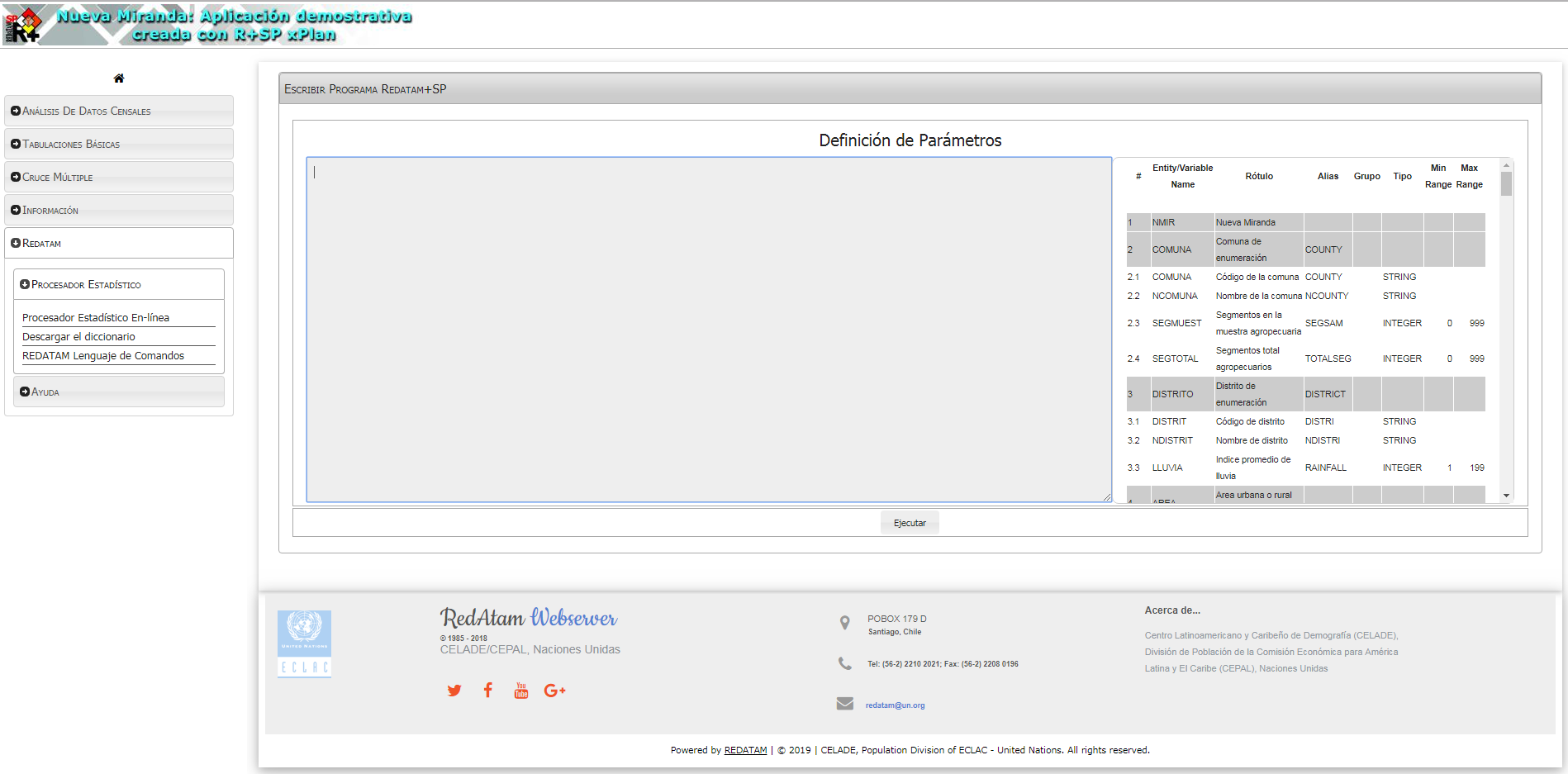
Task: Click the Ejecutar button
Action: tap(910, 523)
